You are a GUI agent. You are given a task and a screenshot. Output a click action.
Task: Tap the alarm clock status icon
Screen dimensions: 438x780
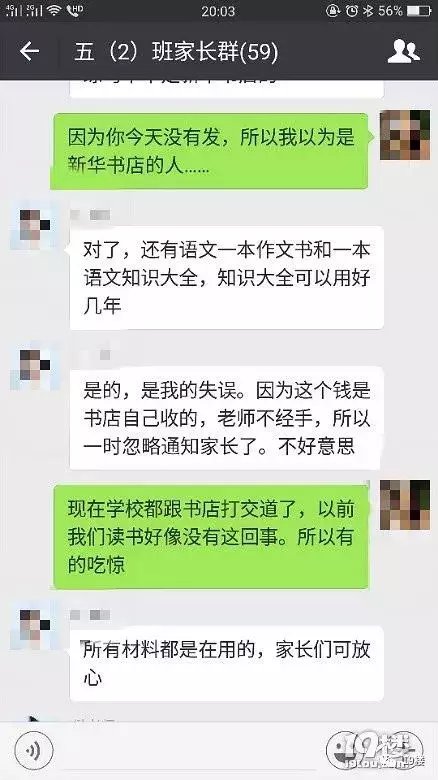point(351,10)
